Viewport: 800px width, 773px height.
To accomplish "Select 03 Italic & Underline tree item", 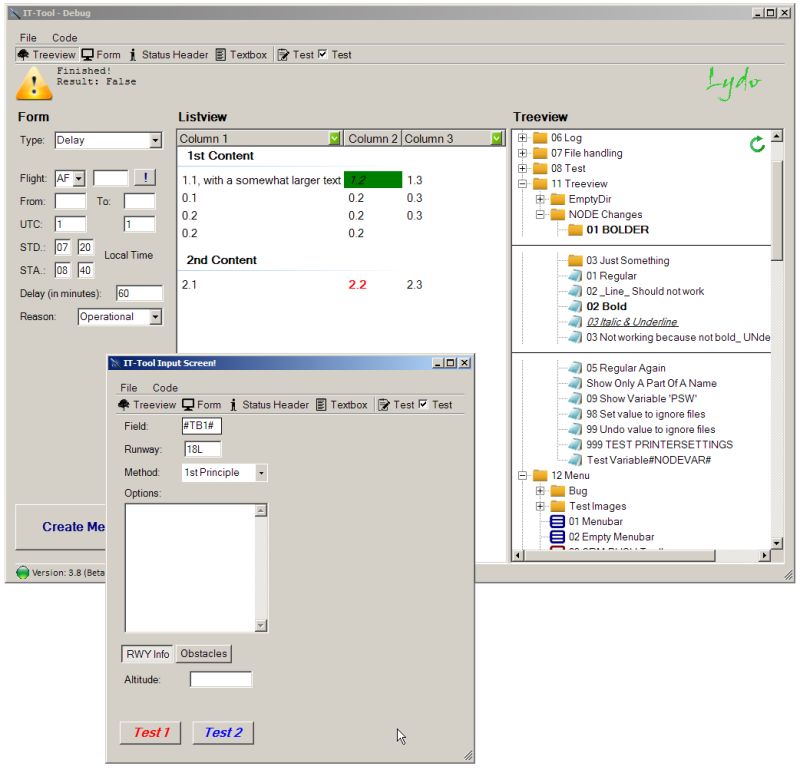I will 632,322.
